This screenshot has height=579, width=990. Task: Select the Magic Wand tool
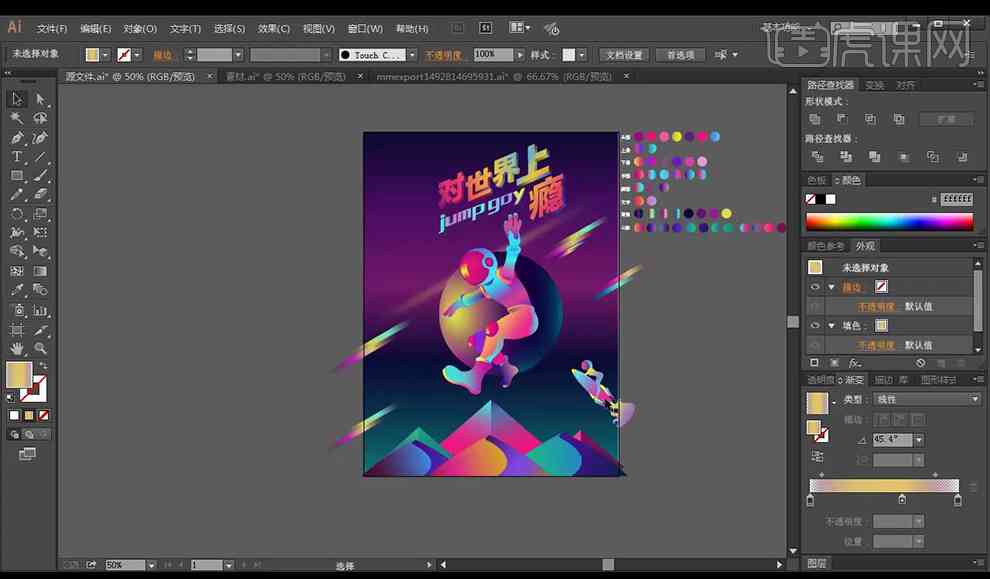[x=17, y=118]
